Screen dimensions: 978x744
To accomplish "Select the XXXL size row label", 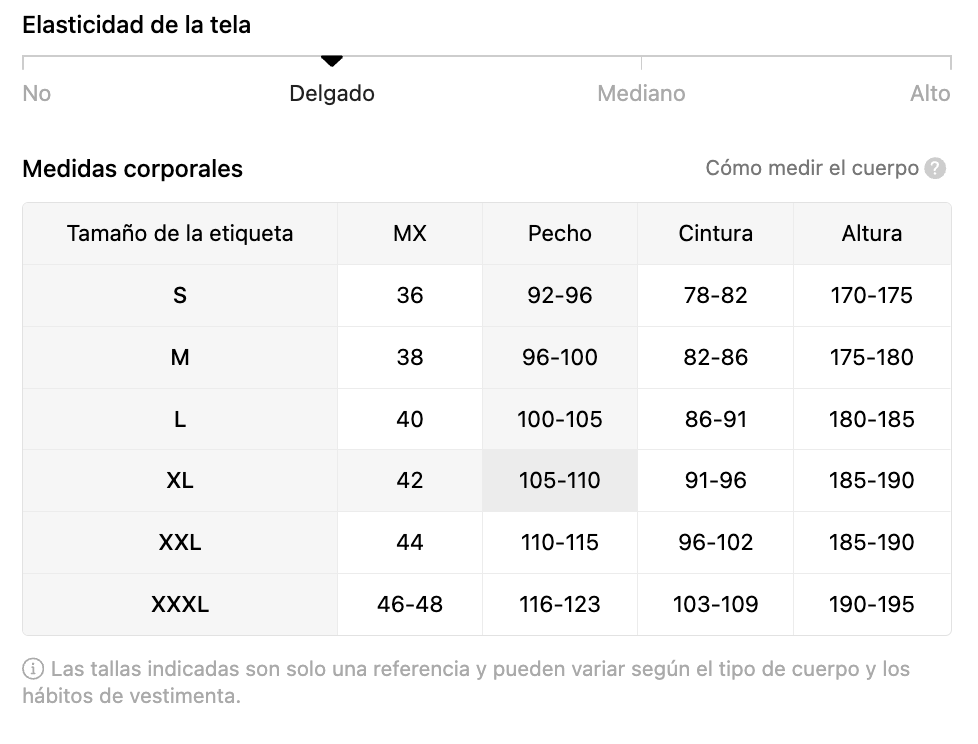I will (x=180, y=604).
